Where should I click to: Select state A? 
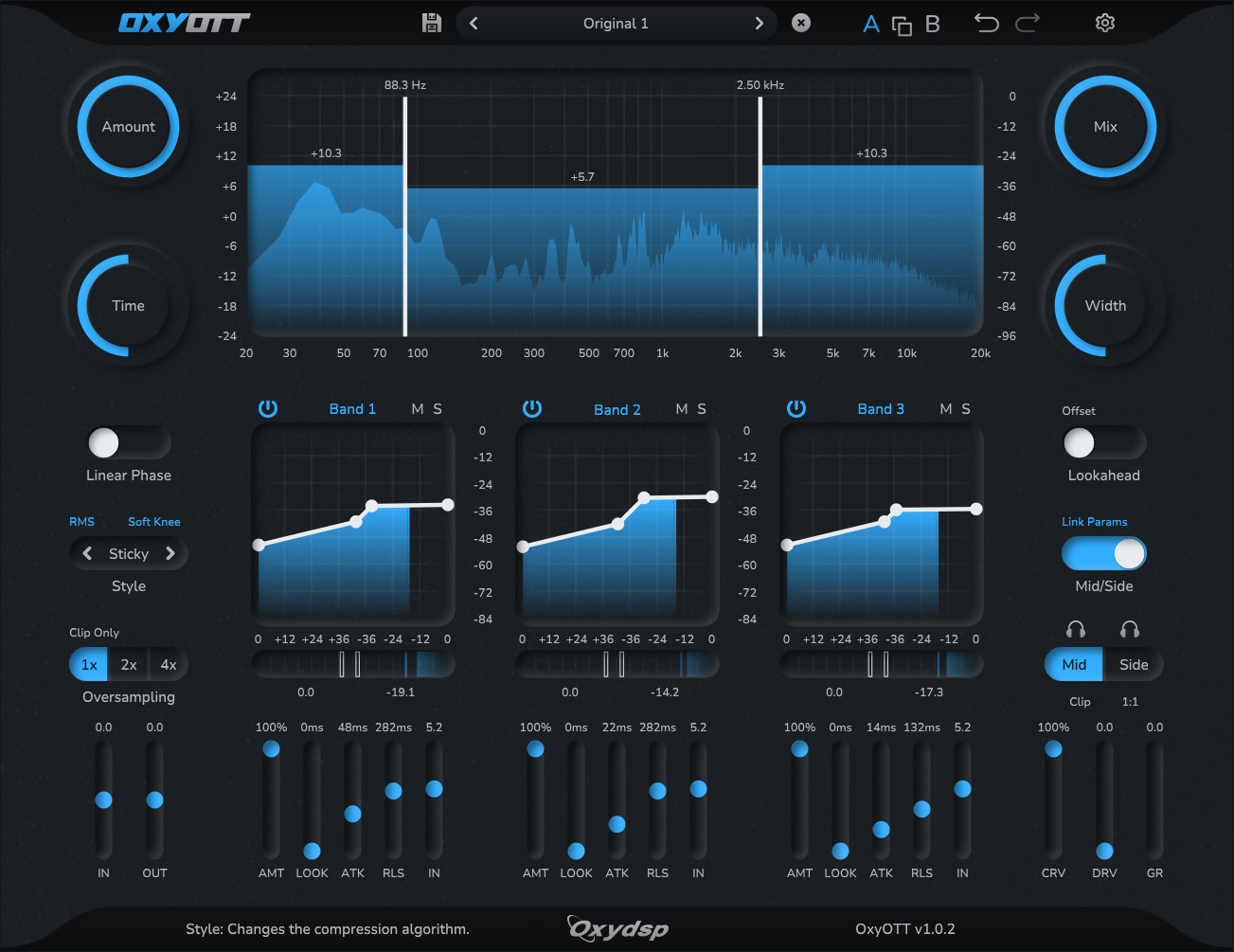click(x=871, y=24)
